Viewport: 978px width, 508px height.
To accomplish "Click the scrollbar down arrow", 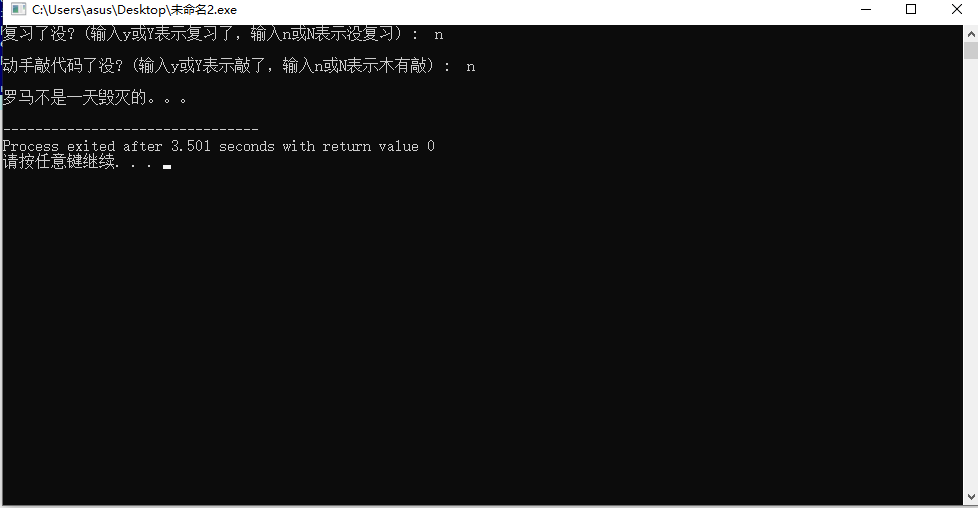I will (x=971, y=497).
